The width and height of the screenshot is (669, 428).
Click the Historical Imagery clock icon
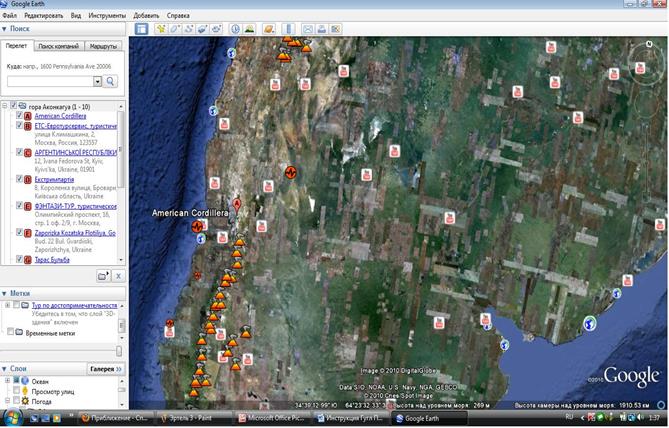(x=235, y=29)
